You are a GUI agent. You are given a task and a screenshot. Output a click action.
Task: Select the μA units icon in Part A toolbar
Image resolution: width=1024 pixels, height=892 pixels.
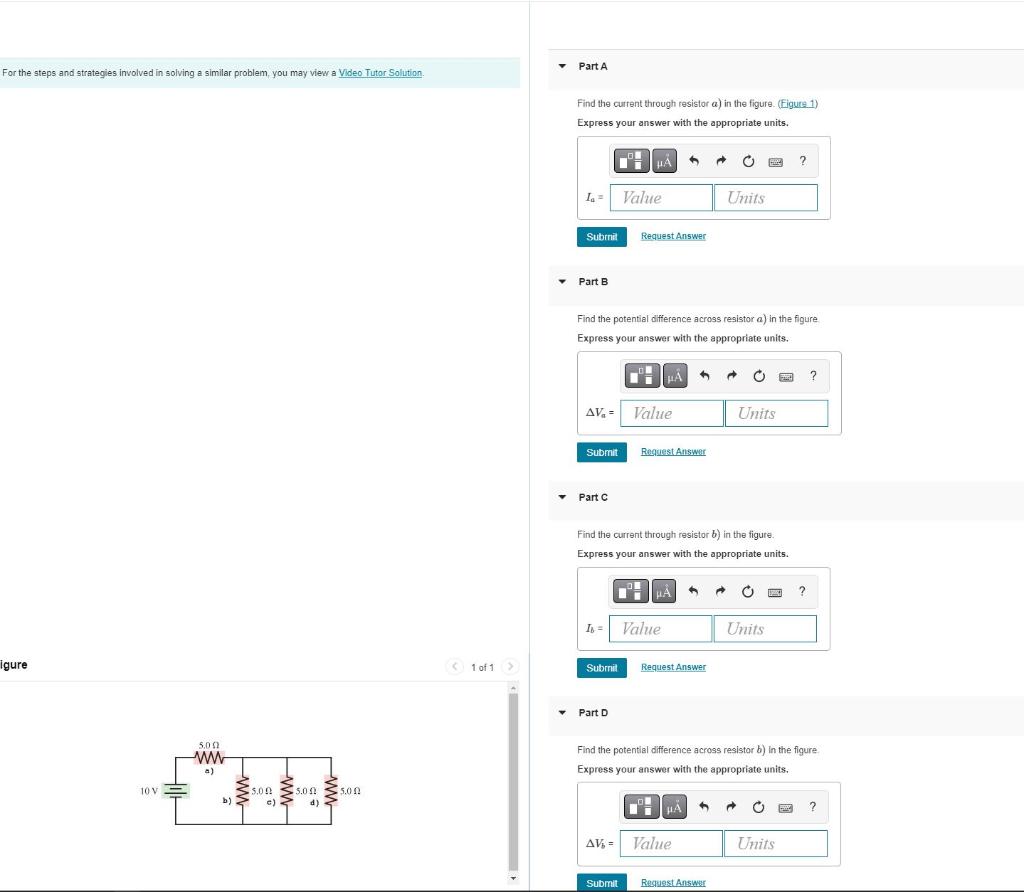coord(663,160)
